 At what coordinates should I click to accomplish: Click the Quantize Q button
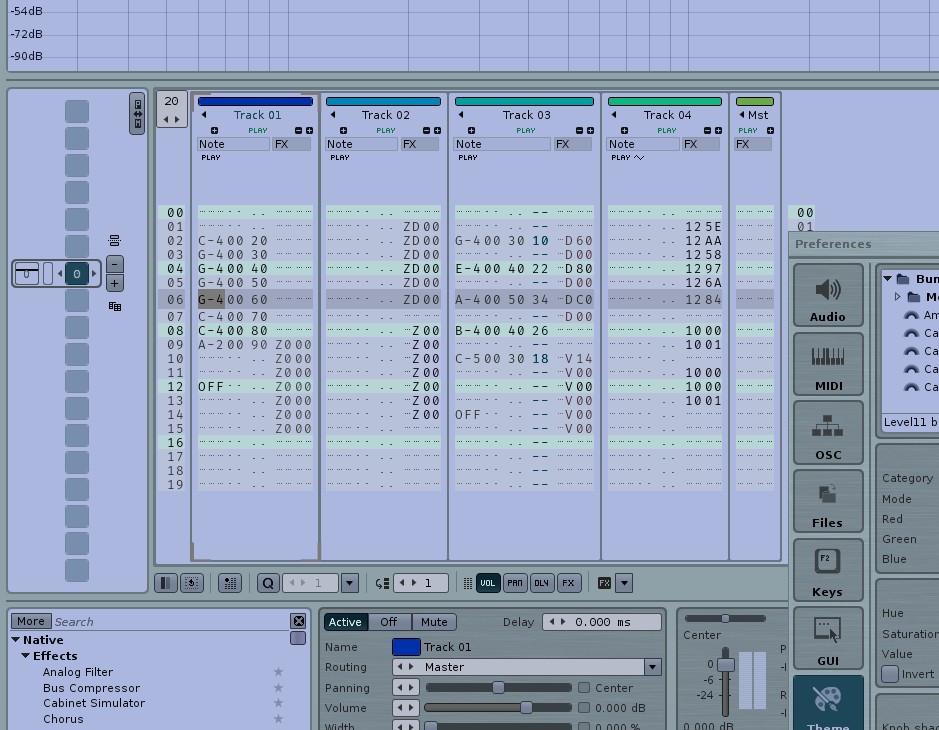[x=268, y=583]
